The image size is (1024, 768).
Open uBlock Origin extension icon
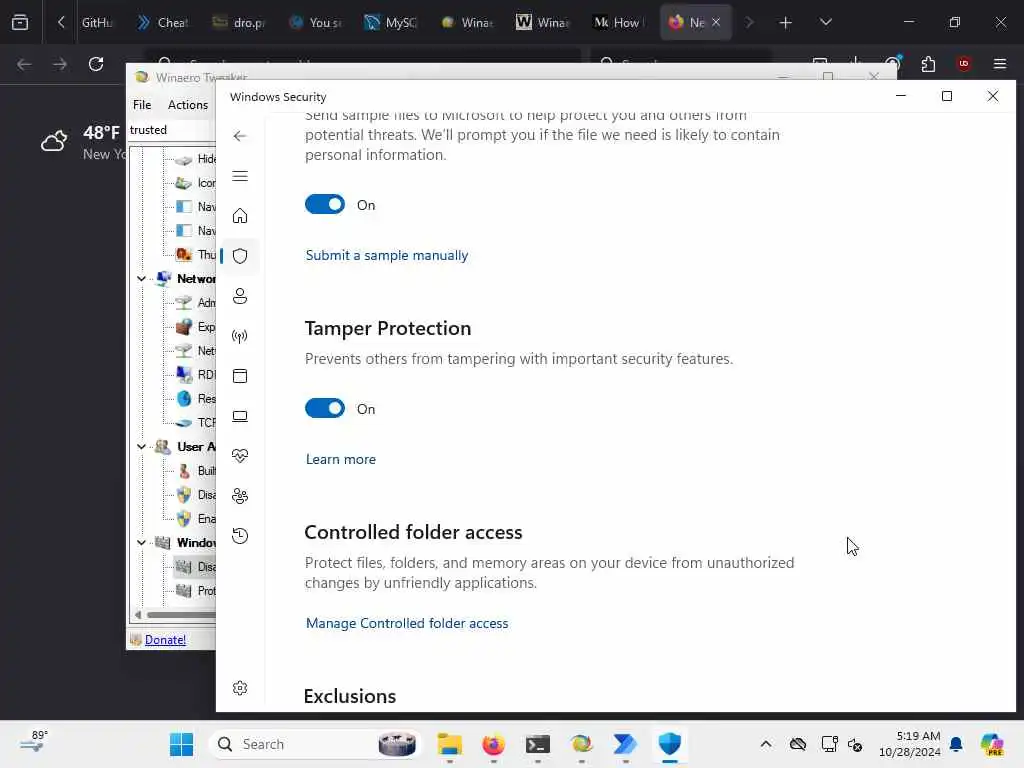tap(964, 64)
